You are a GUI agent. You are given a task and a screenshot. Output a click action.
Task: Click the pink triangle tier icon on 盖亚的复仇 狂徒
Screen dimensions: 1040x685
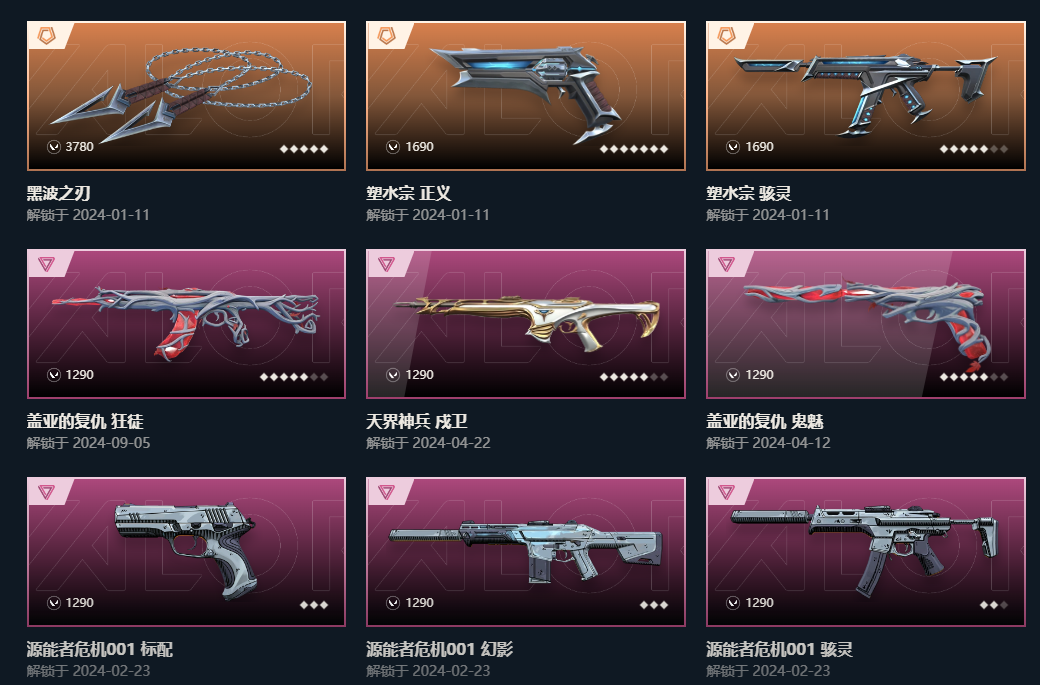(x=46, y=264)
